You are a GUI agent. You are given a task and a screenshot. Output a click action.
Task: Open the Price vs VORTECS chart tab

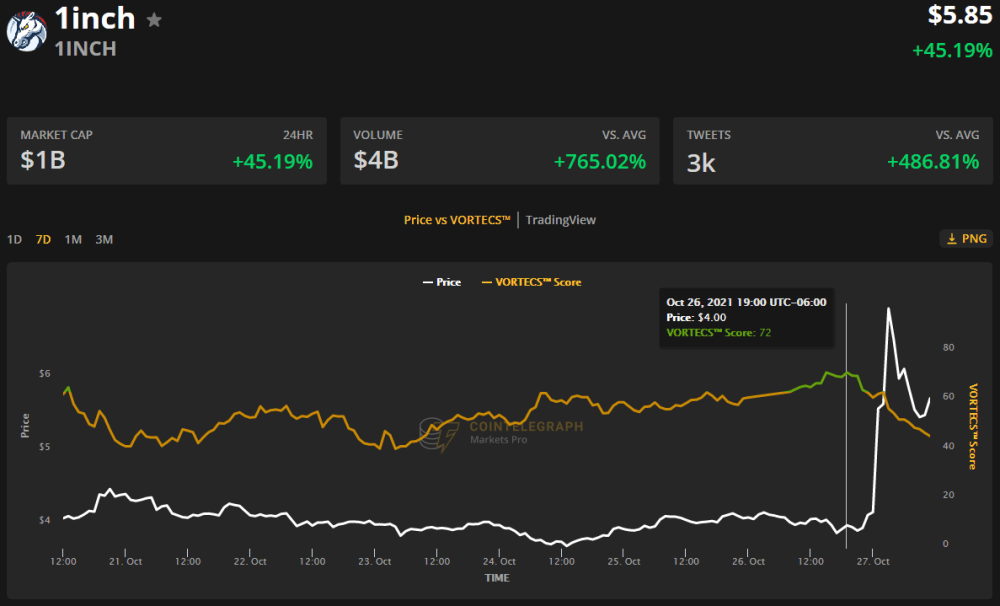click(x=457, y=220)
